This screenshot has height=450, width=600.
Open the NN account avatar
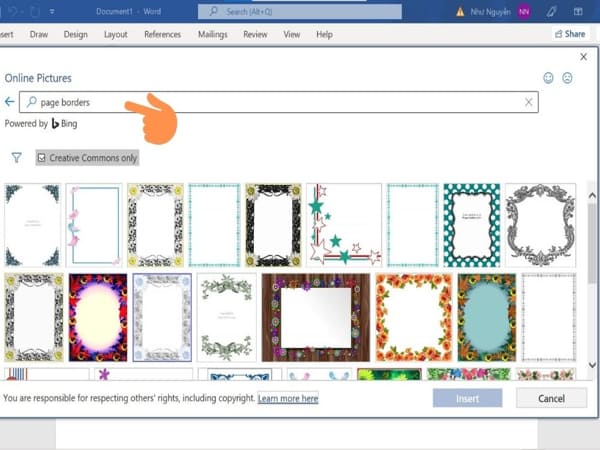524,12
